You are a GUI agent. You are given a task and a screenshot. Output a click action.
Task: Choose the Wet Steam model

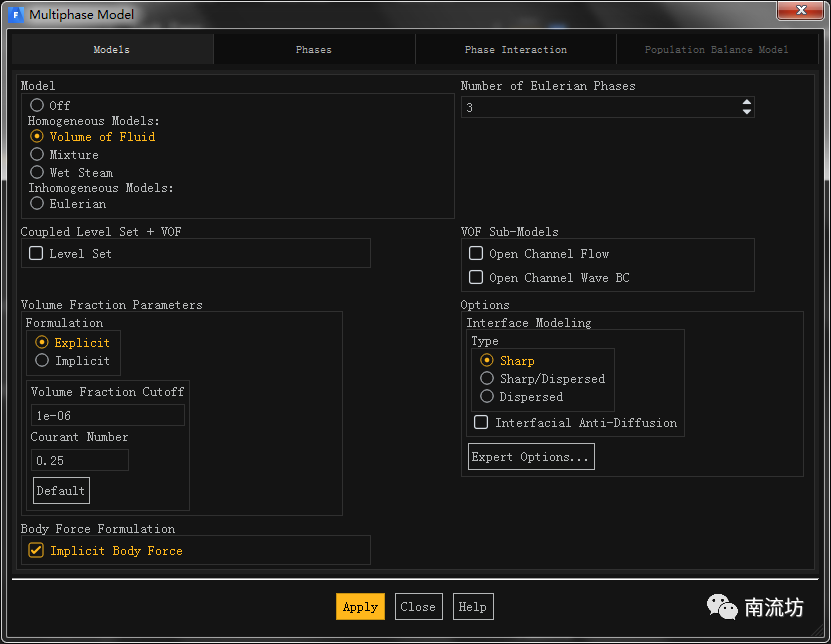[37, 172]
